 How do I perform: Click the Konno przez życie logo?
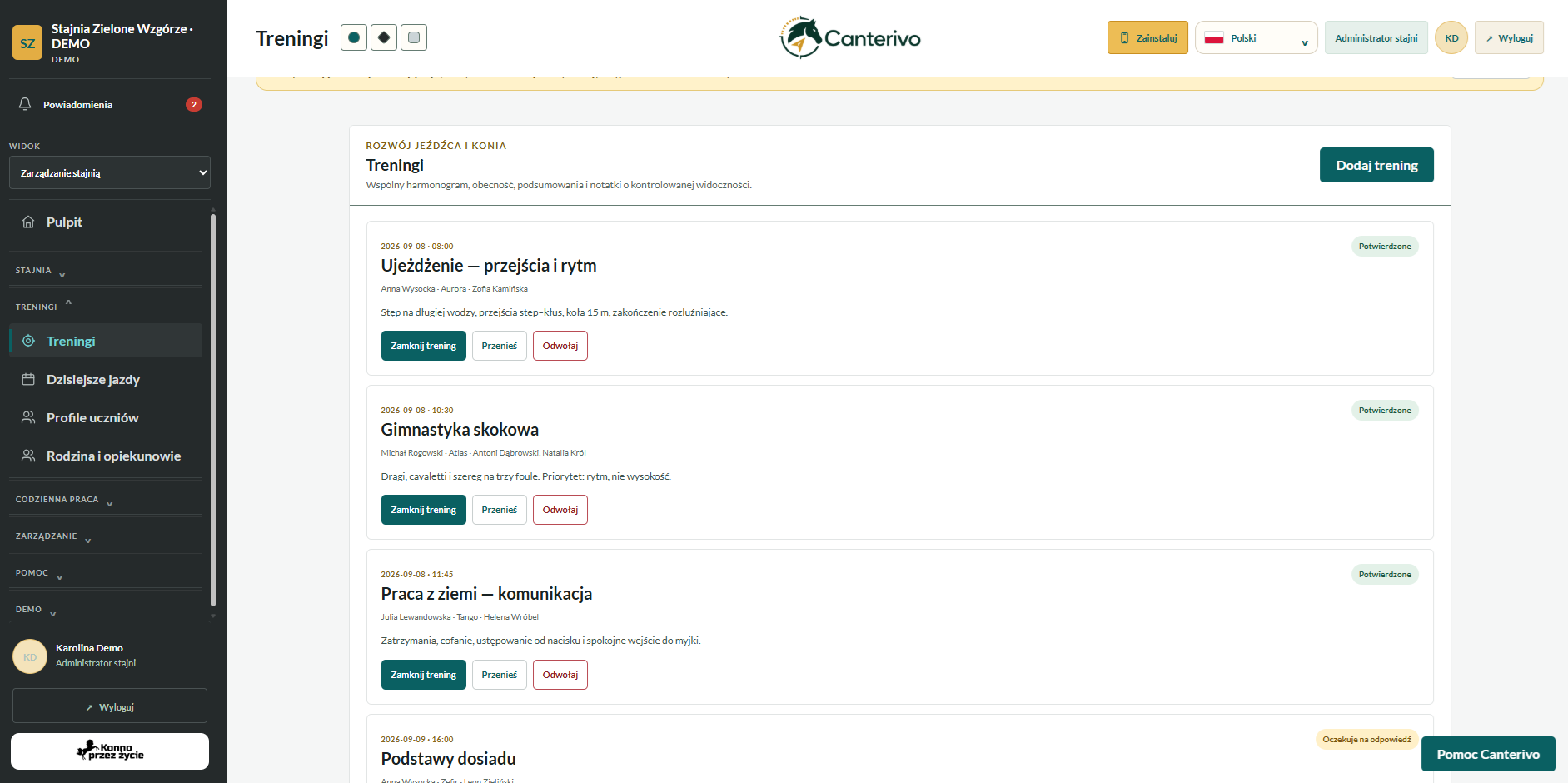point(110,751)
